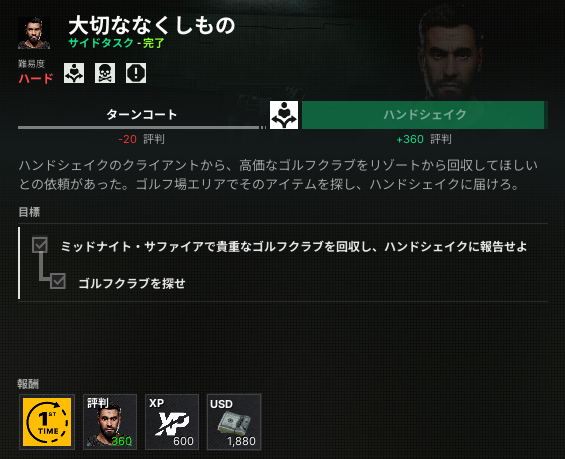
Task: Click the character portrait beside the mission title
Action: pyautogui.click(x=34, y=33)
